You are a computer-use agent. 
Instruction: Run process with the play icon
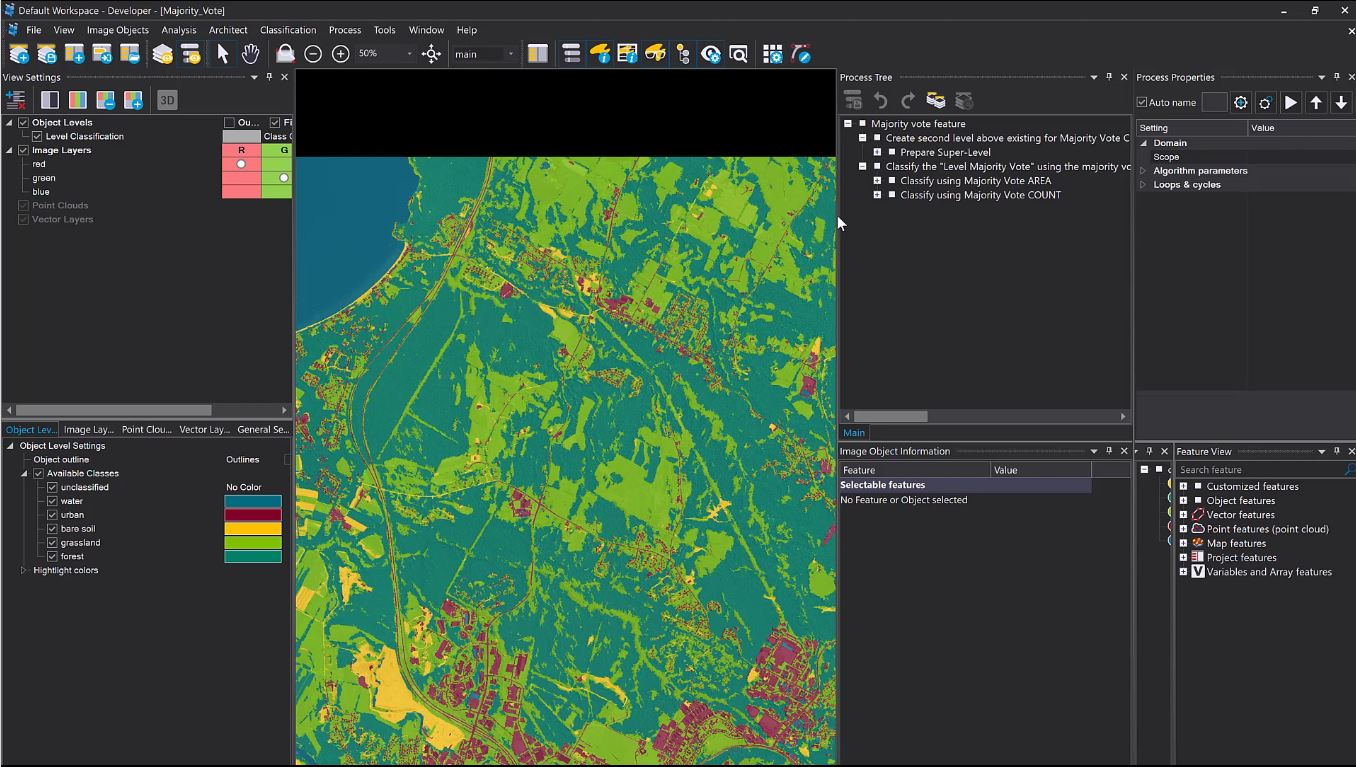point(1291,102)
